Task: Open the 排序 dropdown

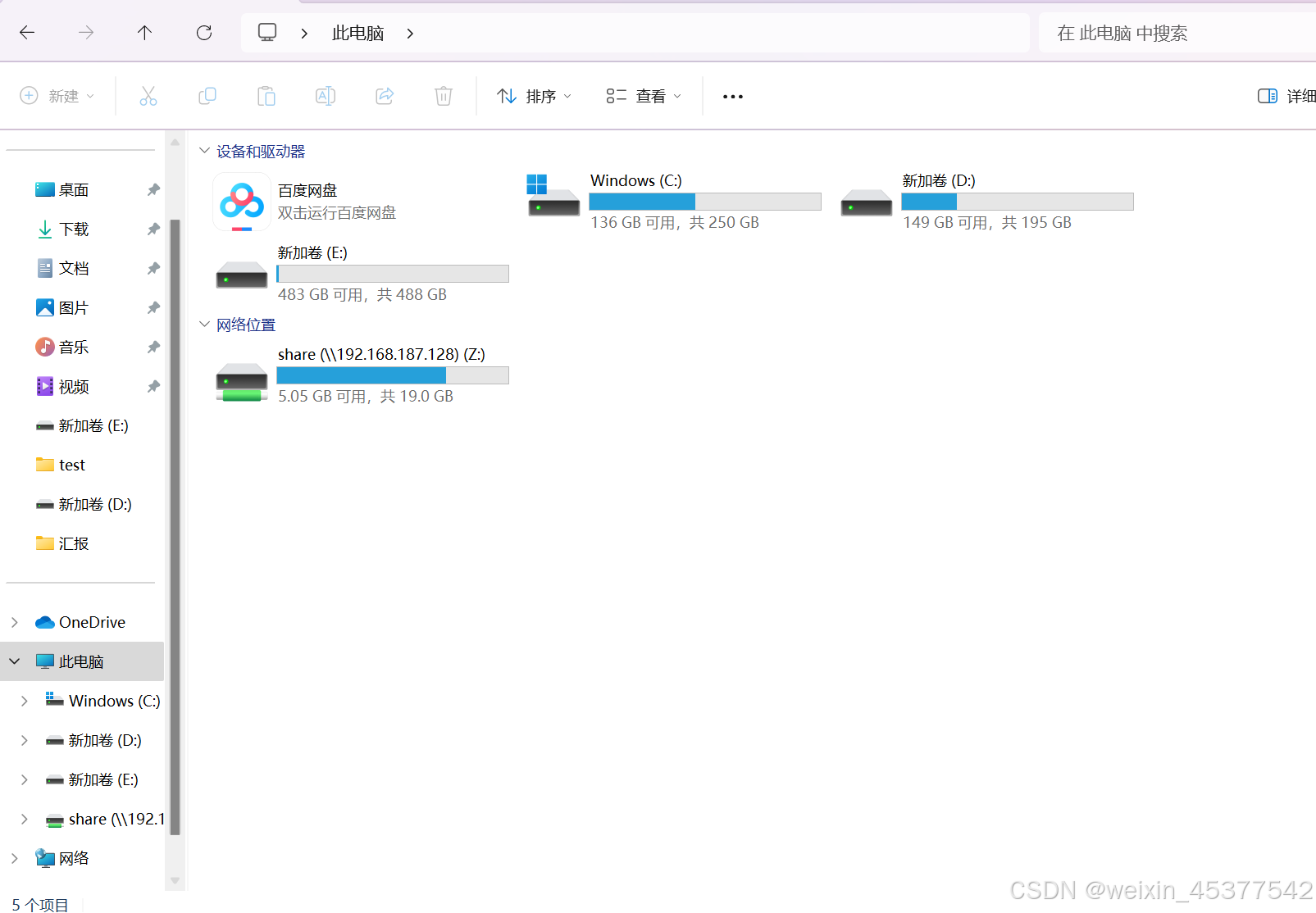Action: point(534,96)
